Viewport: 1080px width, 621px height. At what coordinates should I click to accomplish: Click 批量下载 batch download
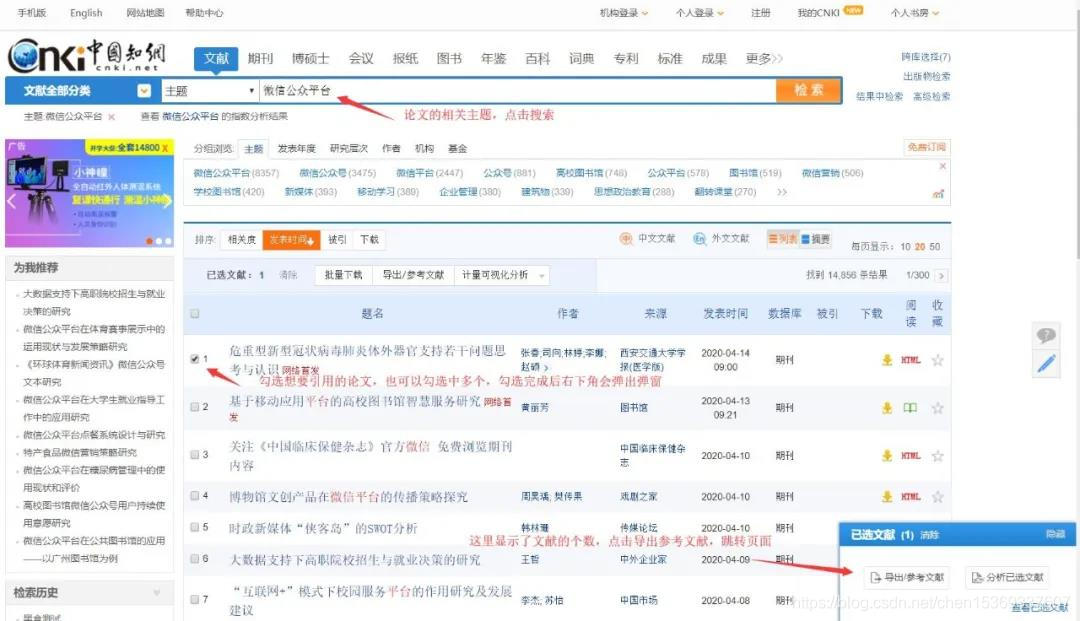[343, 275]
